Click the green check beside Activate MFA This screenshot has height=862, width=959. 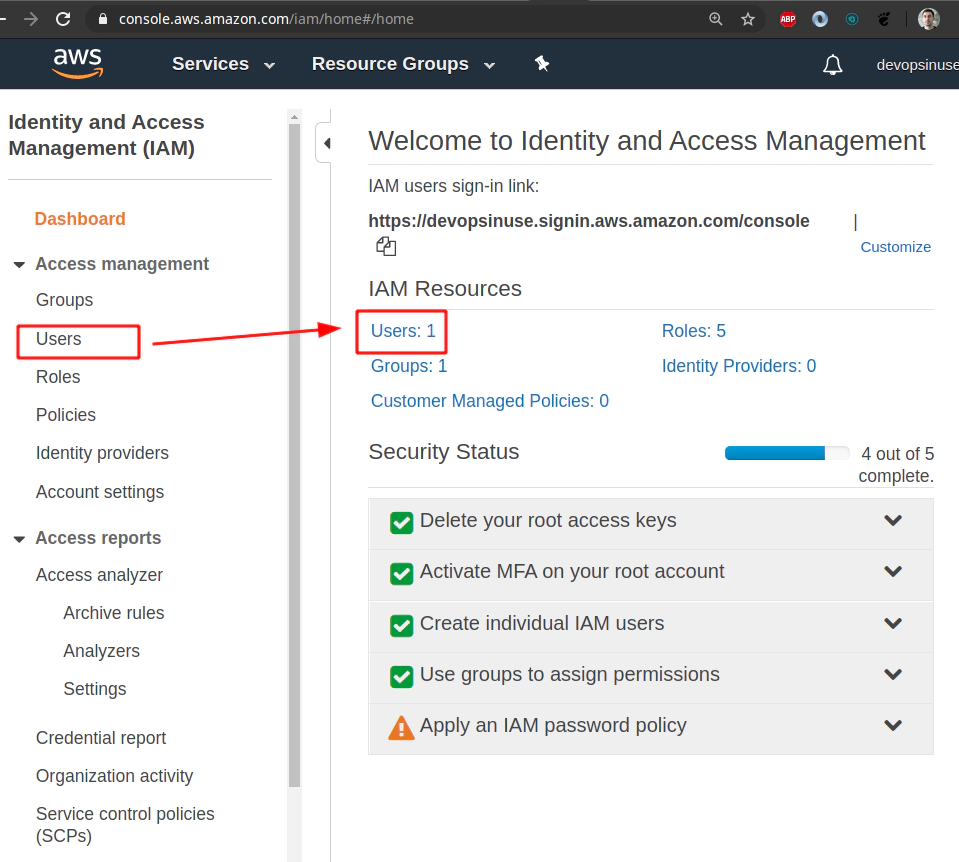click(x=401, y=573)
